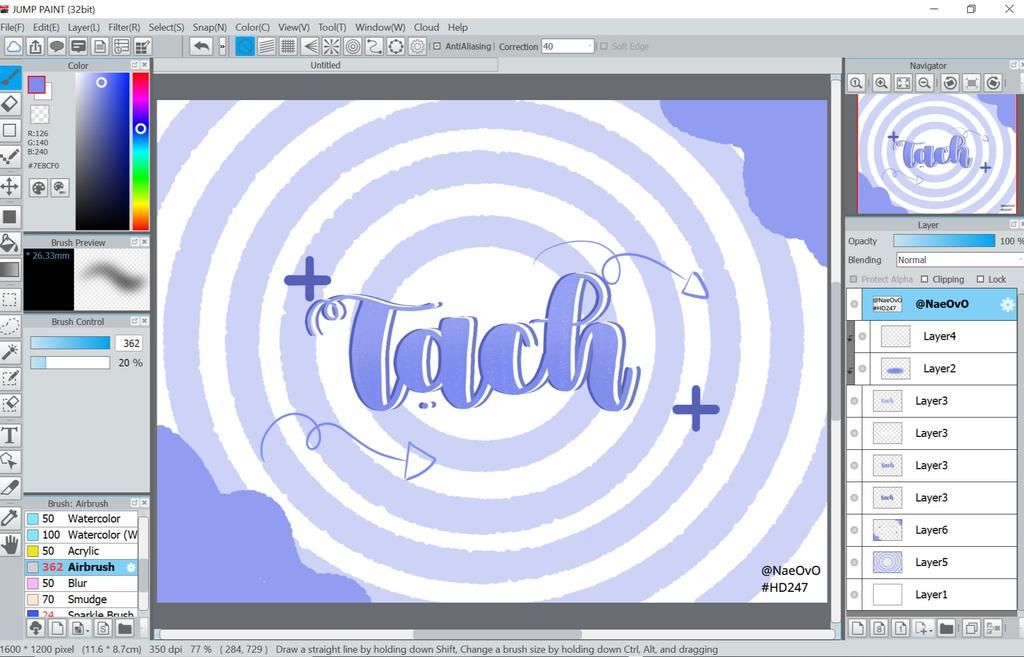Image resolution: width=1024 pixels, height=657 pixels.
Task: Create a new layer folder
Action: click(x=946, y=628)
